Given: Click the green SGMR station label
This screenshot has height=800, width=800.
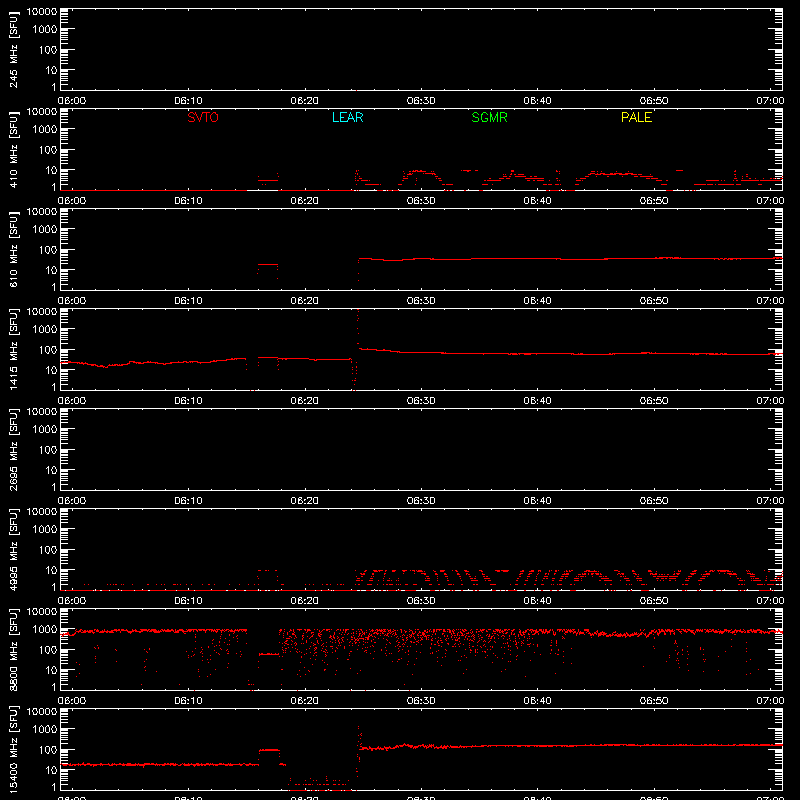Looking at the screenshot, I should (489, 117).
